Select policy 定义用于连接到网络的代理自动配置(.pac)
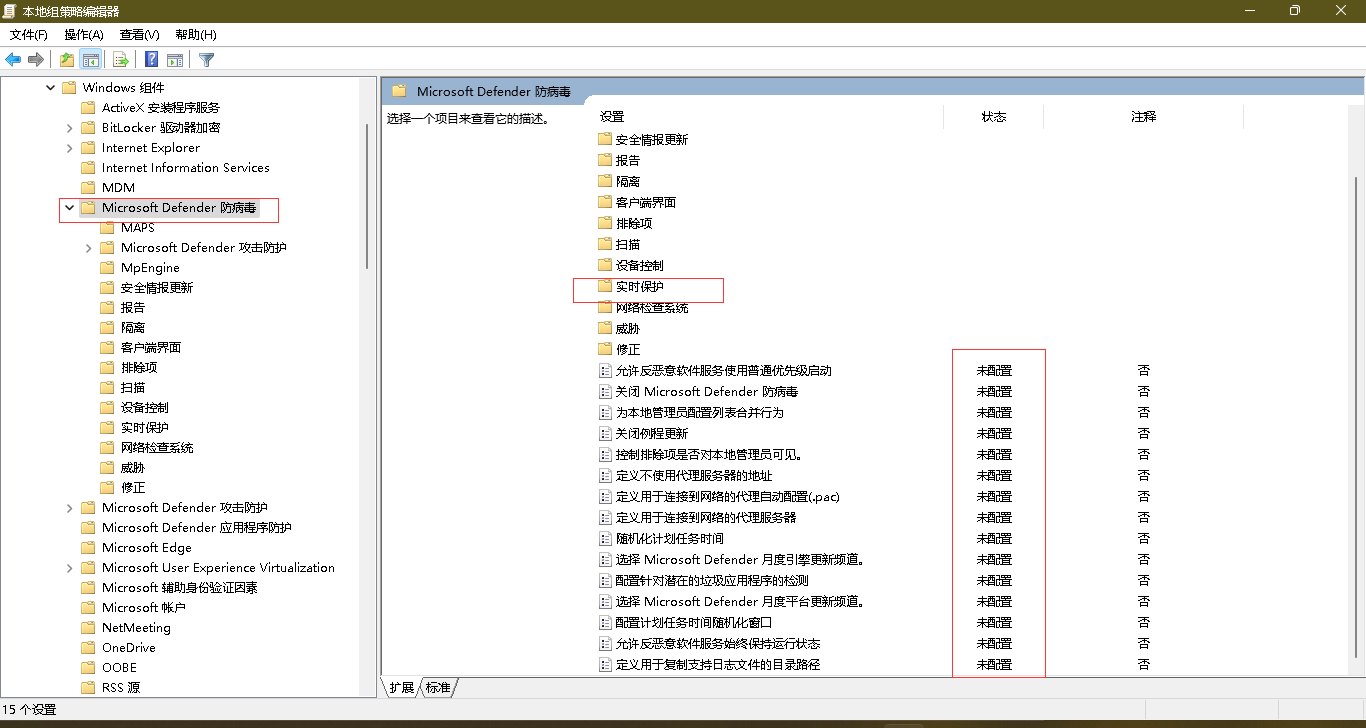The image size is (1366, 728). click(x=728, y=496)
